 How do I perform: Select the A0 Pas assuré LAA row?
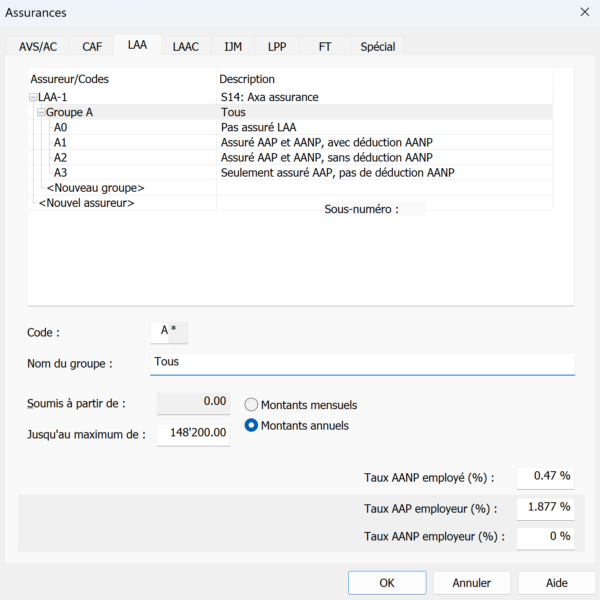pyautogui.click(x=290, y=127)
